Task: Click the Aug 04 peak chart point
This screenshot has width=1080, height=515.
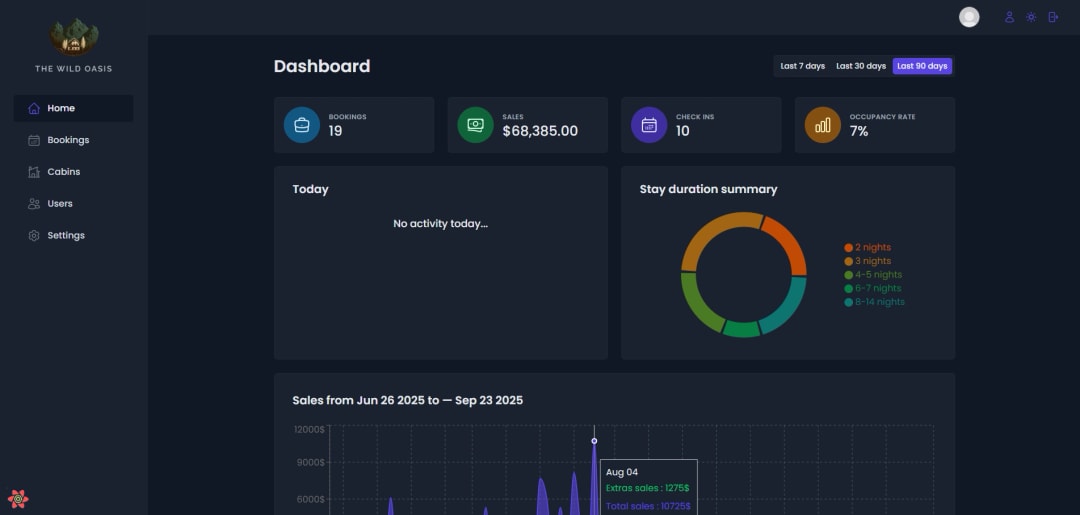Action: [594, 441]
